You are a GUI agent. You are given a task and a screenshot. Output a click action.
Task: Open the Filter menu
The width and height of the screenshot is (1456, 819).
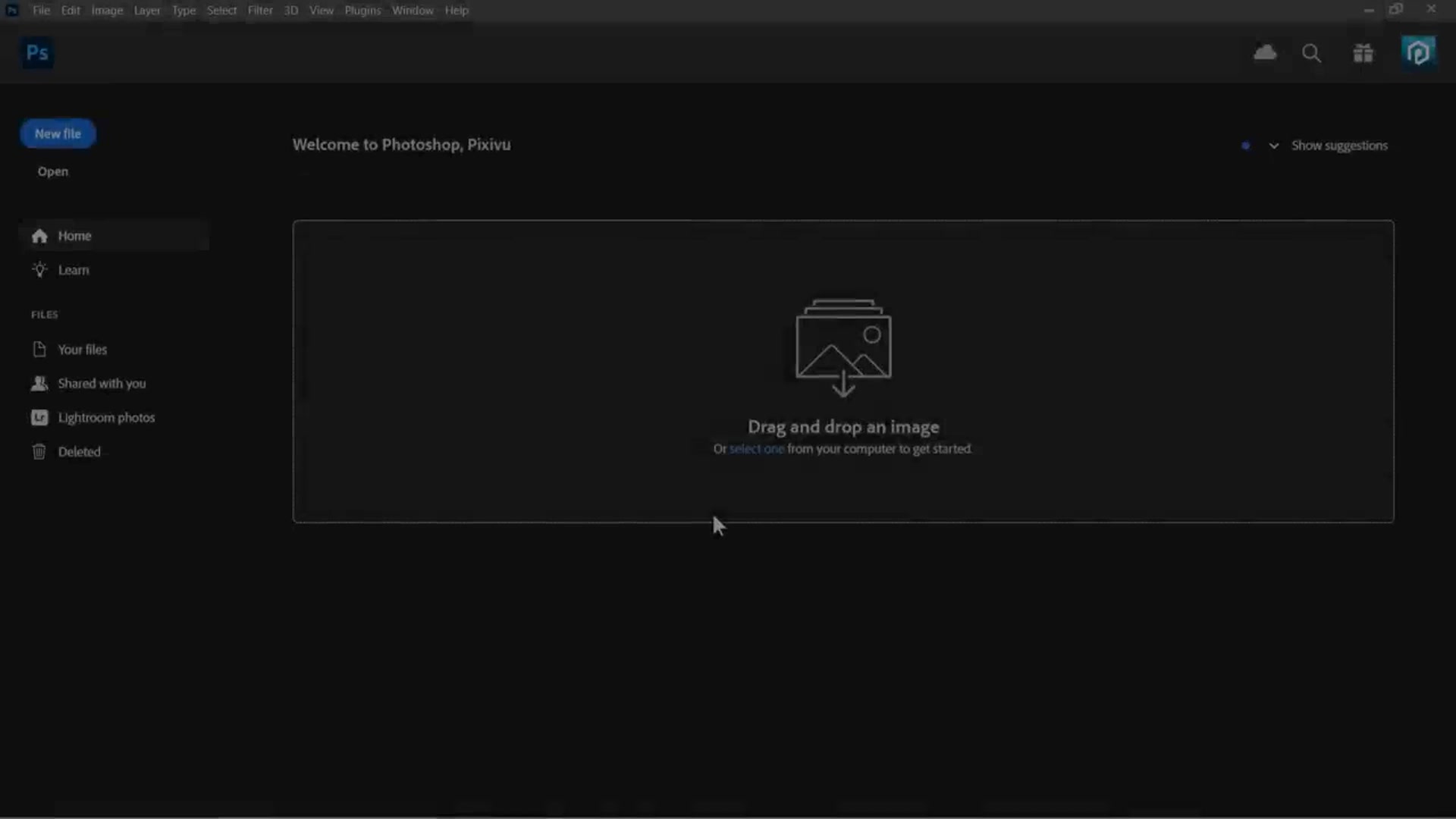[x=260, y=11]
